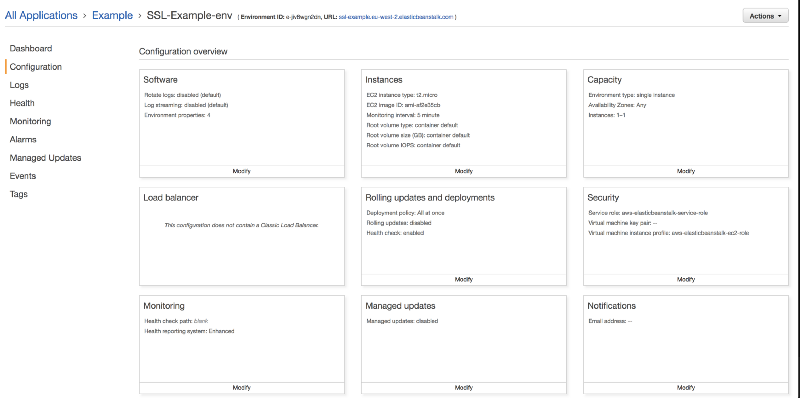Viewport: 800px width, 398px height.
Task: Click the SSL-Example-env environment name
Action: [189, 16]
